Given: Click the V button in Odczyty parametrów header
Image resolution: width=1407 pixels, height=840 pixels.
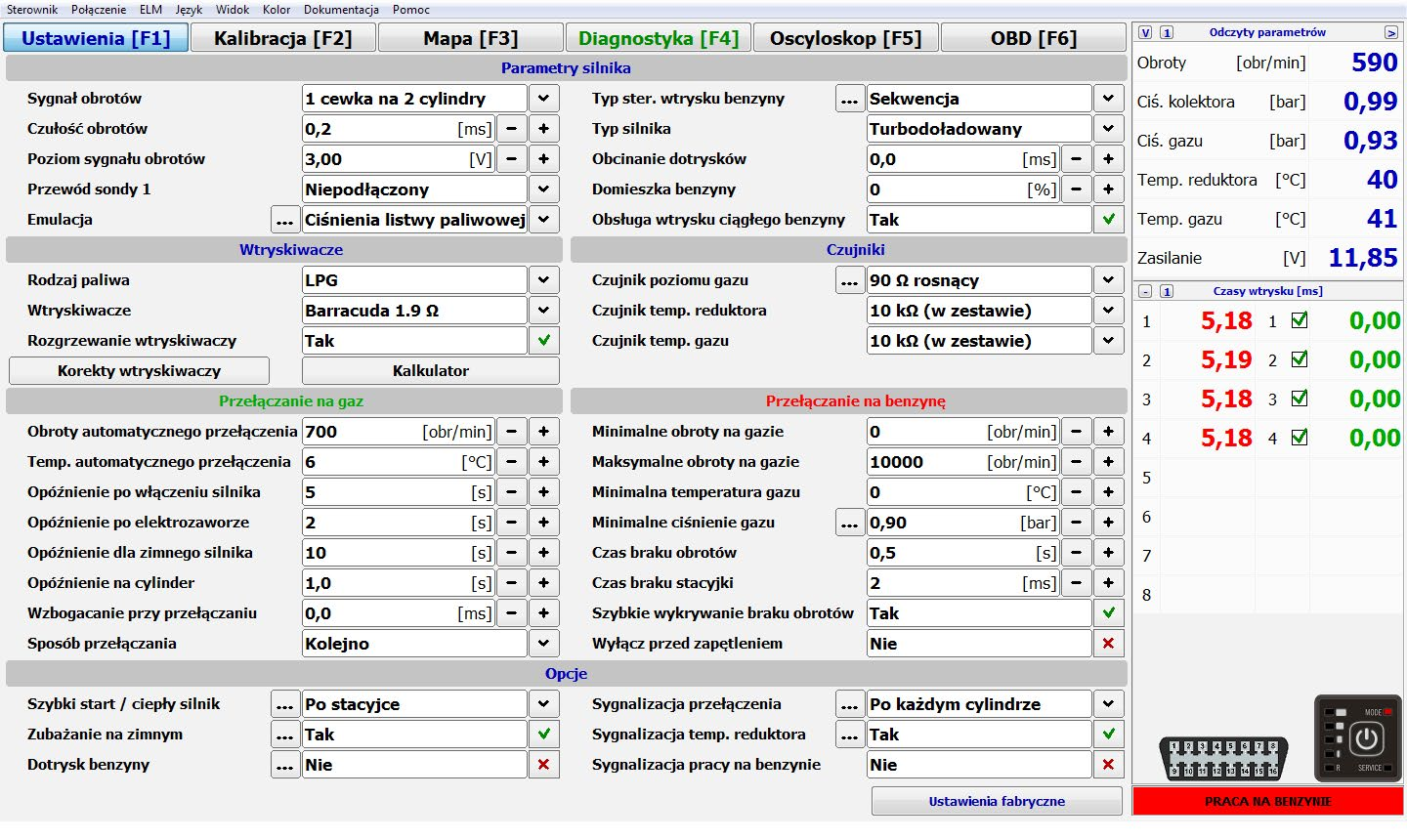Looking at the screenshot, I should [x=1146, y=32].
